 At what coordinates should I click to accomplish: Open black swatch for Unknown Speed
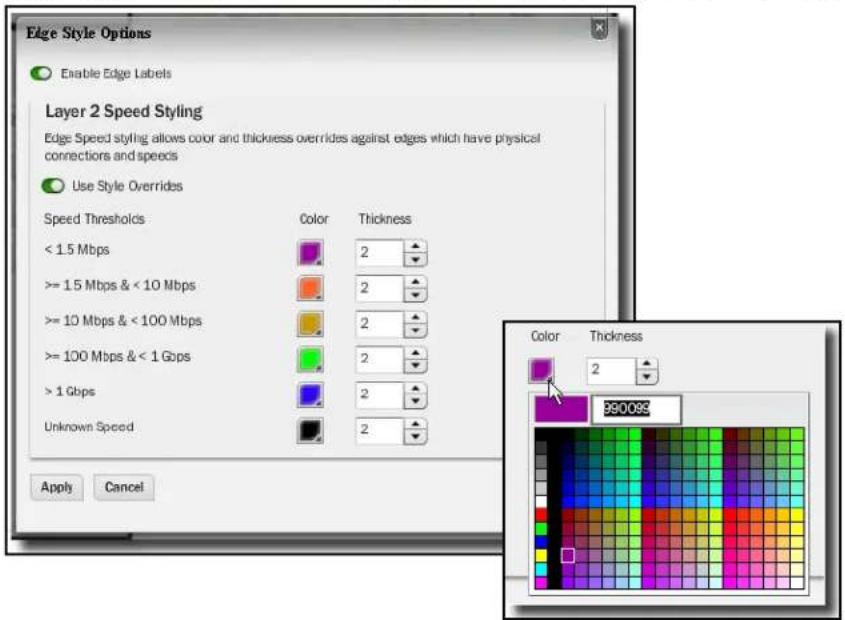click(310, 430)
